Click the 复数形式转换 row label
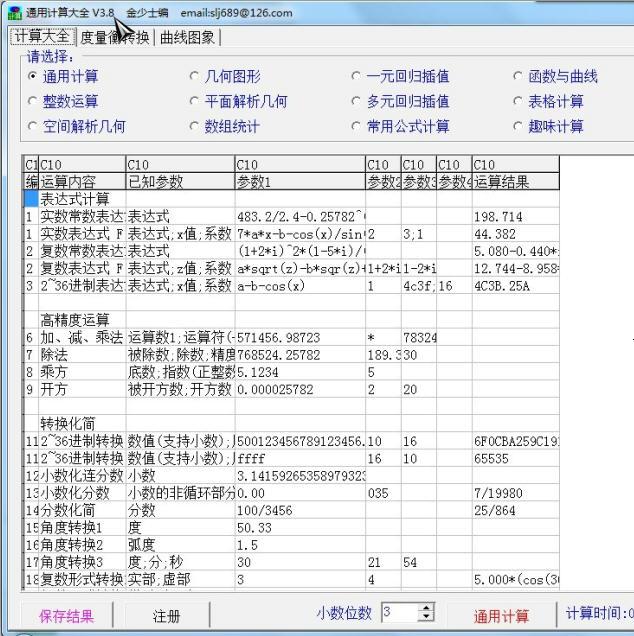 (82, 579)
